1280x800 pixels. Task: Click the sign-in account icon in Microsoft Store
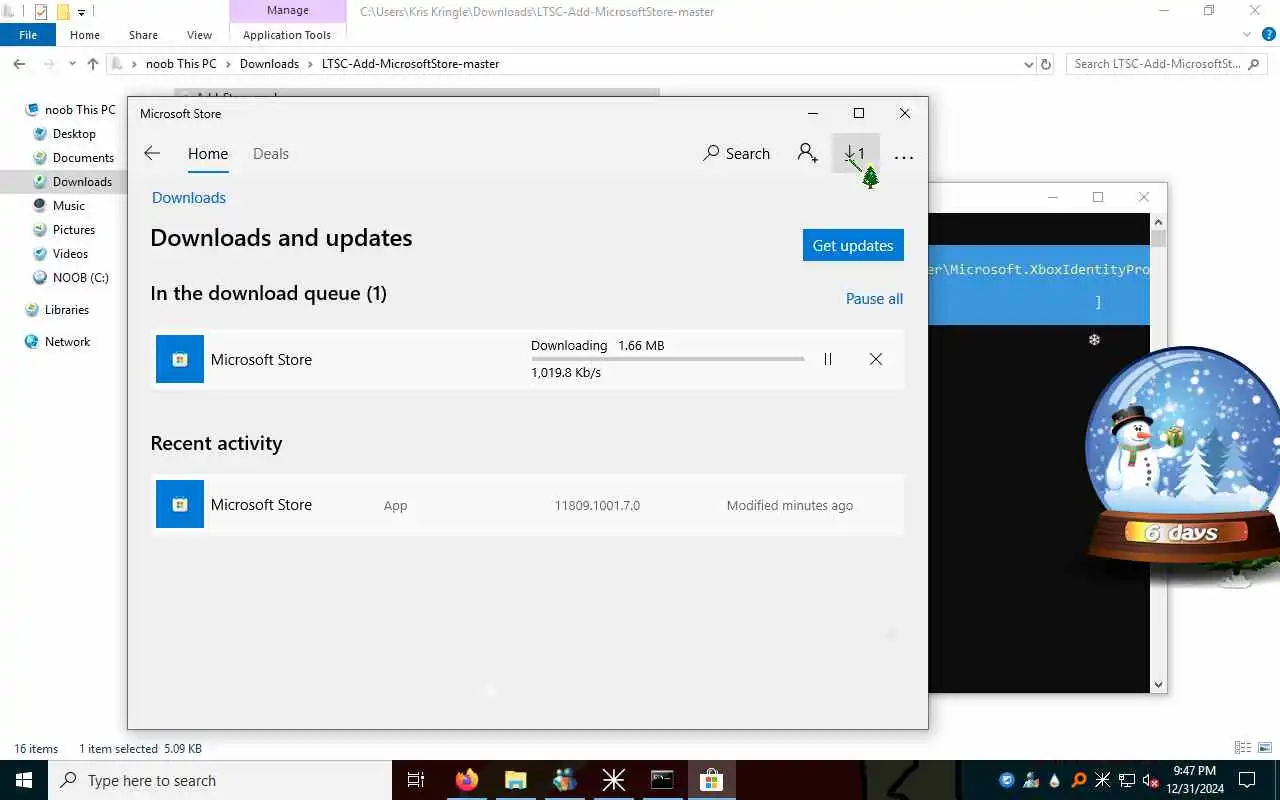click(807, 153)
